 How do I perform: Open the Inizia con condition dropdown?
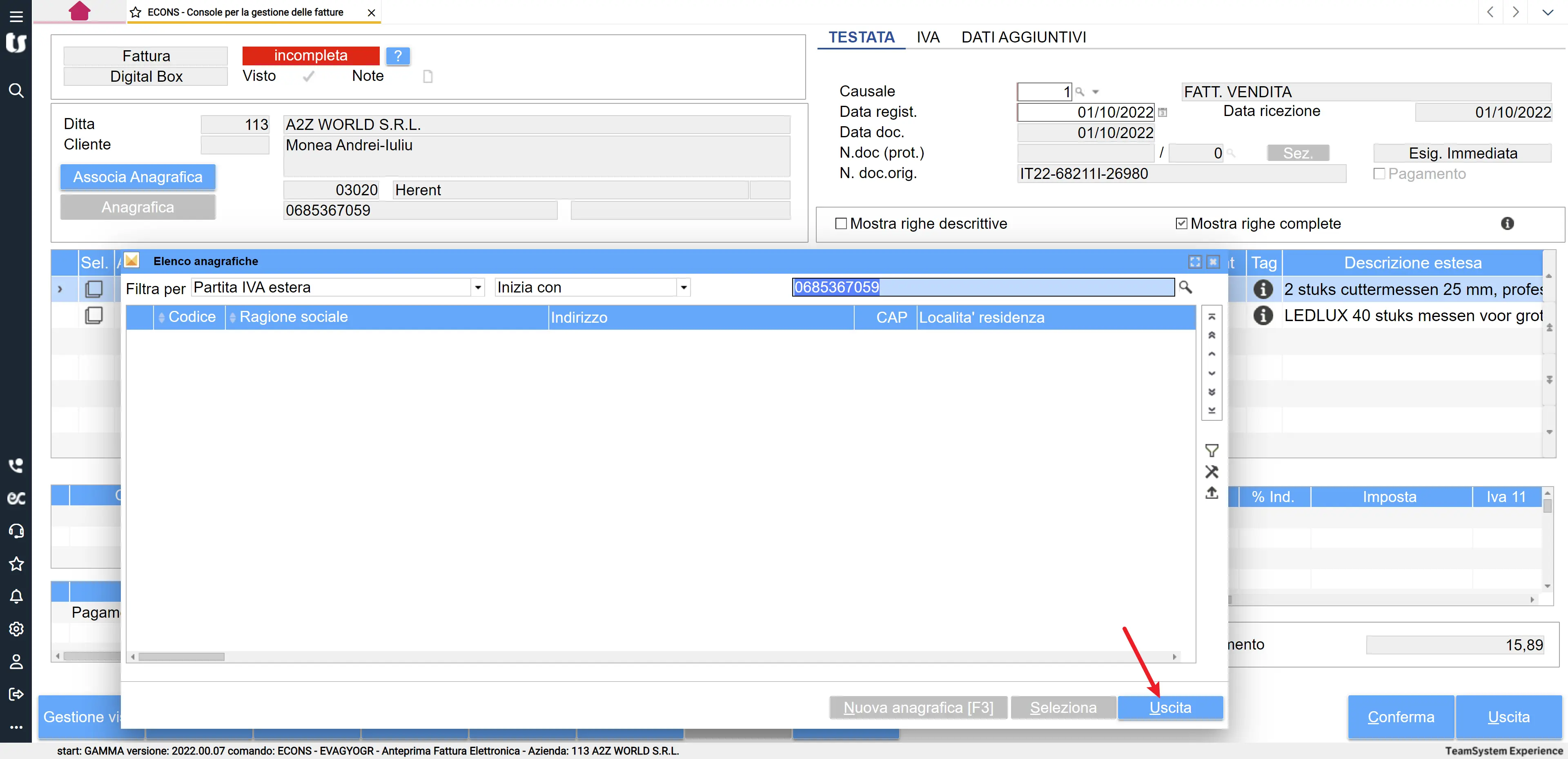pyautogui.click(x=684, y=288)
